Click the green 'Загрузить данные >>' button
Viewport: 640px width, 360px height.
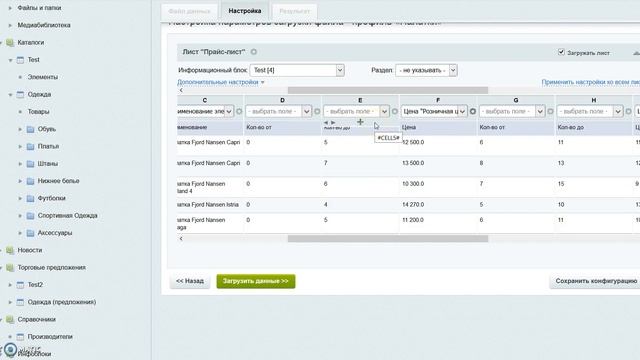point(256,281)
